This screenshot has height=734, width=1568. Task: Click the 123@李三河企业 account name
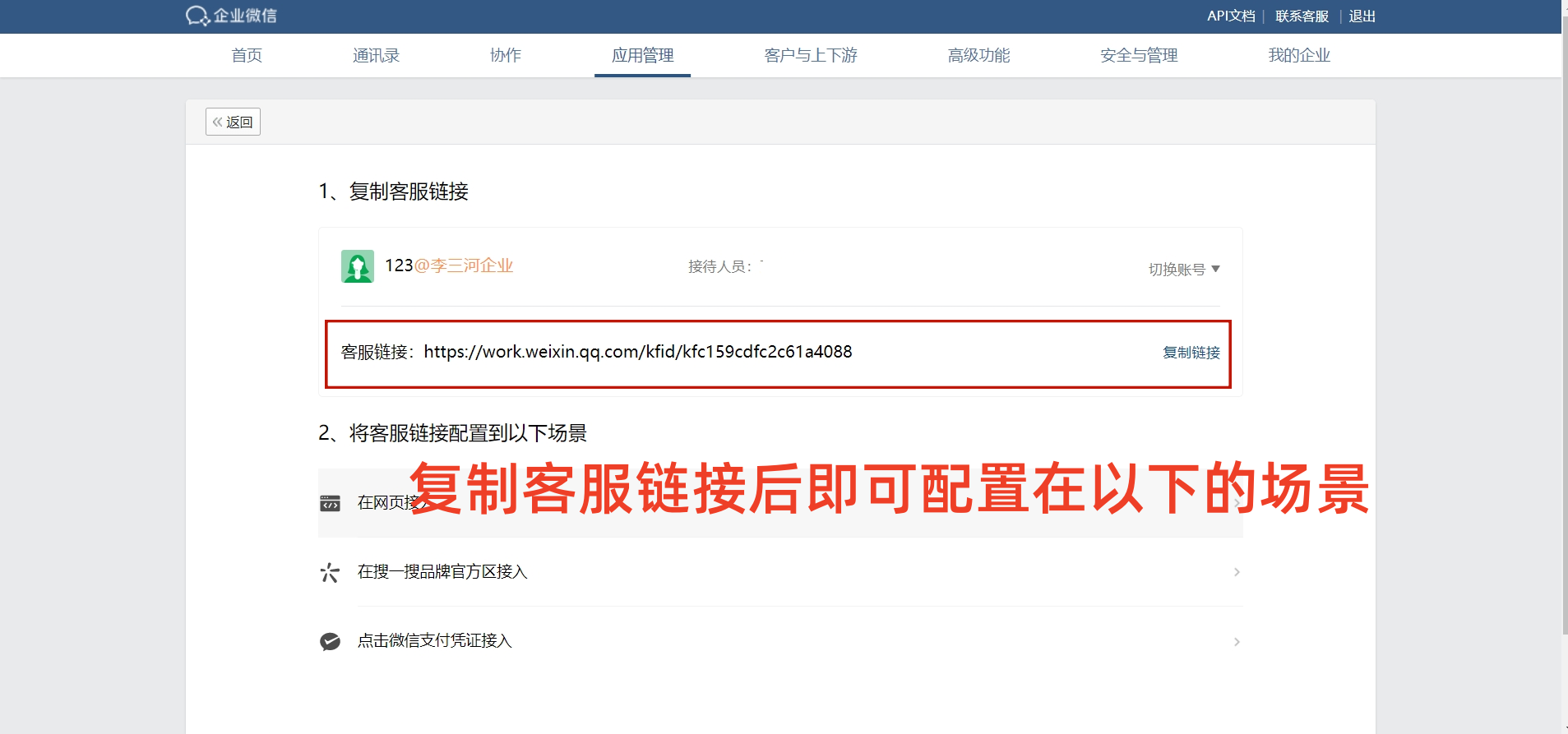[x=449, y=265]
